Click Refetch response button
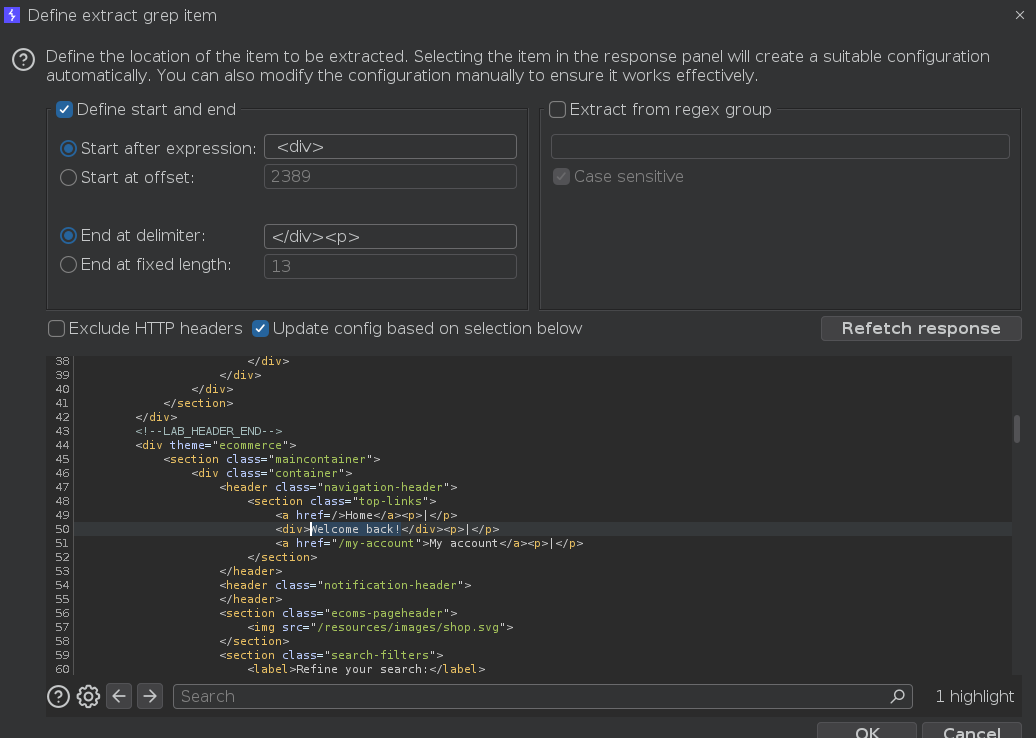1036x738 pixels. pos(921,328)
